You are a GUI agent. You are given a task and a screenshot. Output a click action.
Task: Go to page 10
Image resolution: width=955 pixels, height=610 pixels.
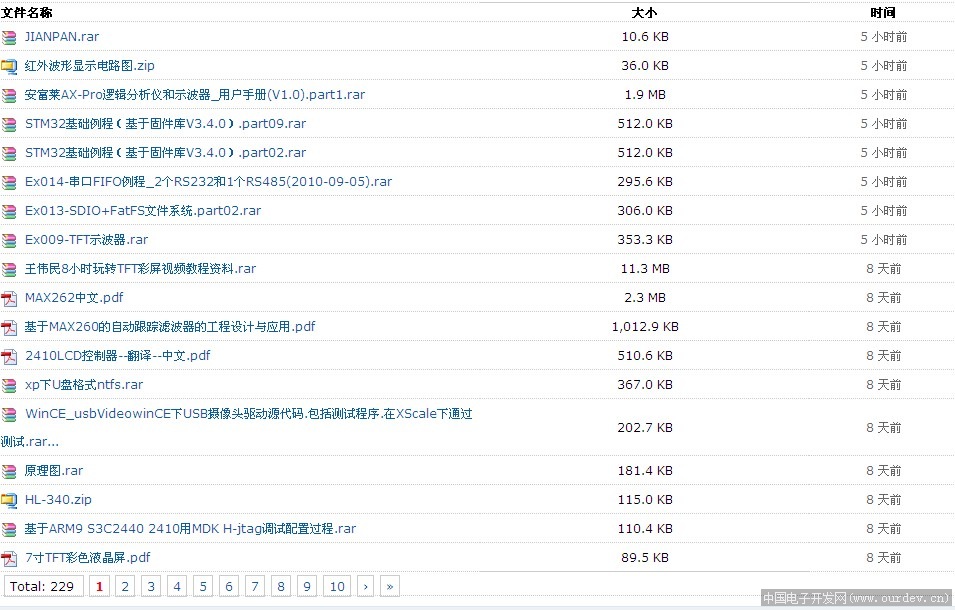(x=337, y=586)
